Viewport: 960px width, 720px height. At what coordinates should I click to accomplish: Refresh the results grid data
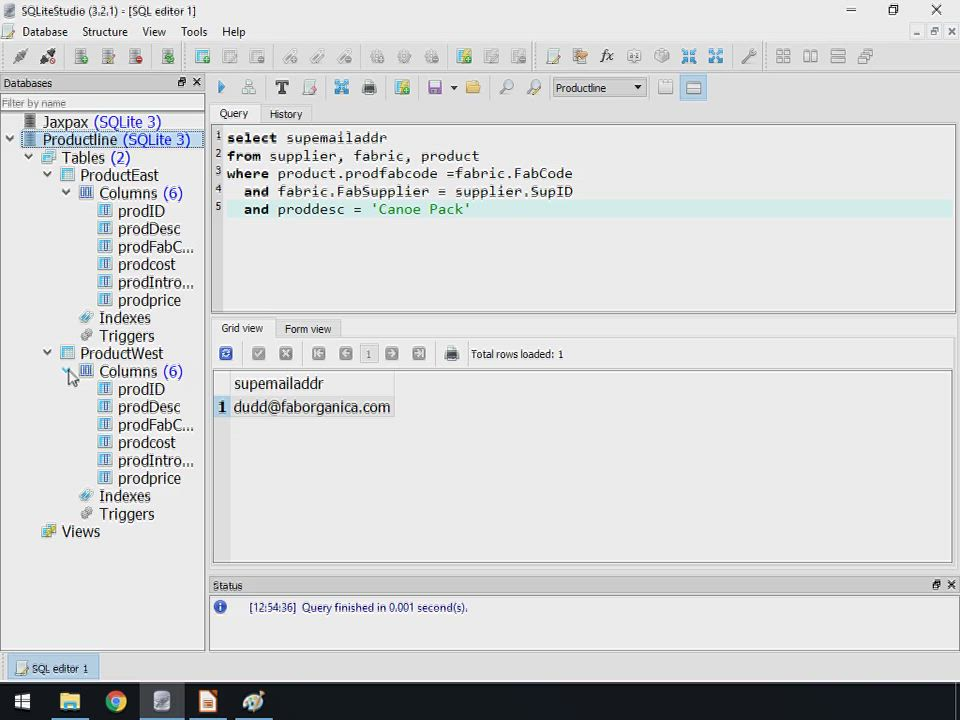[x=226, y=354]
